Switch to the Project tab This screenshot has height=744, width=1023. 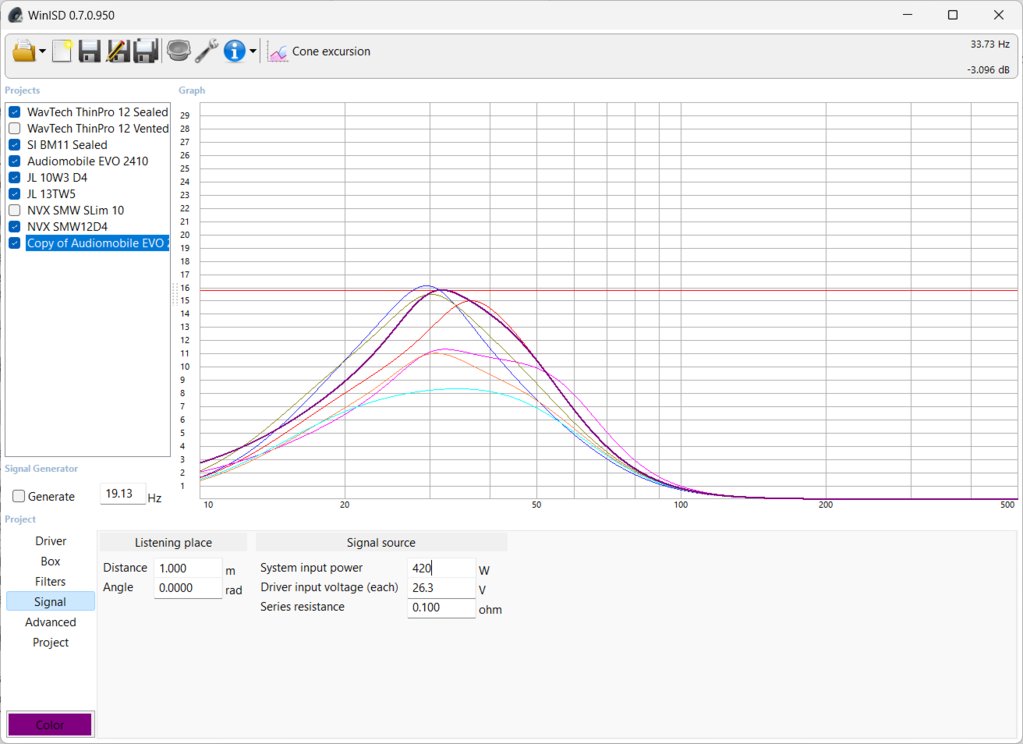pyautogui.click(x=51, y=642)
